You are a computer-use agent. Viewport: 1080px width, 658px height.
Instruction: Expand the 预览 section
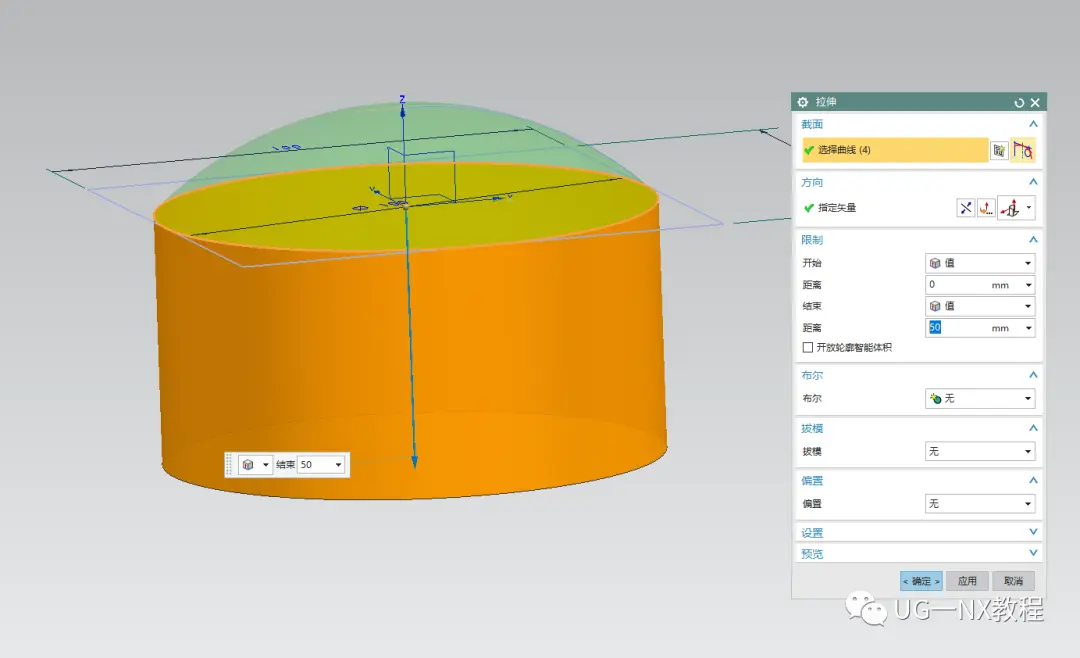1033,553
